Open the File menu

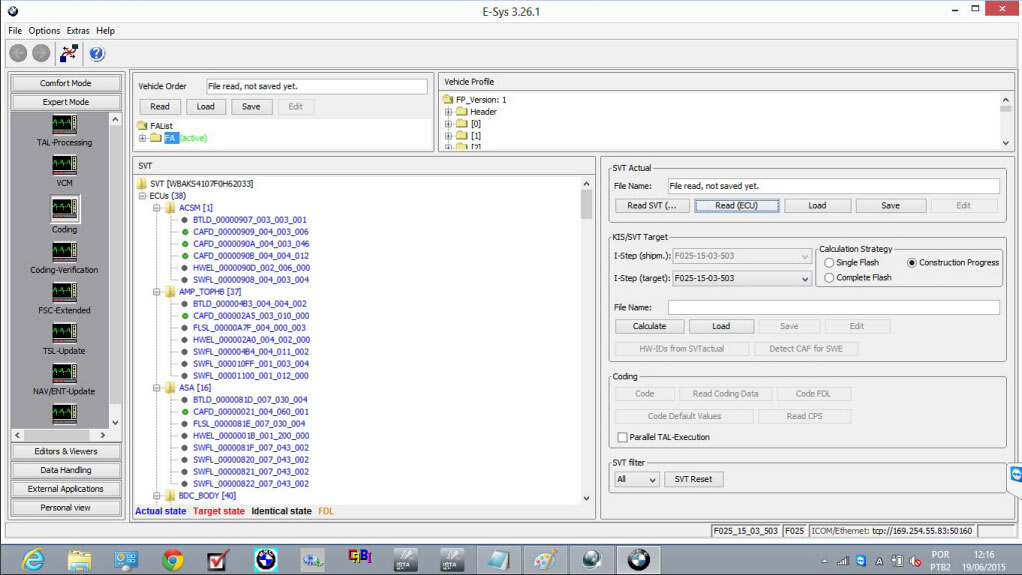(x=15, y=31)
